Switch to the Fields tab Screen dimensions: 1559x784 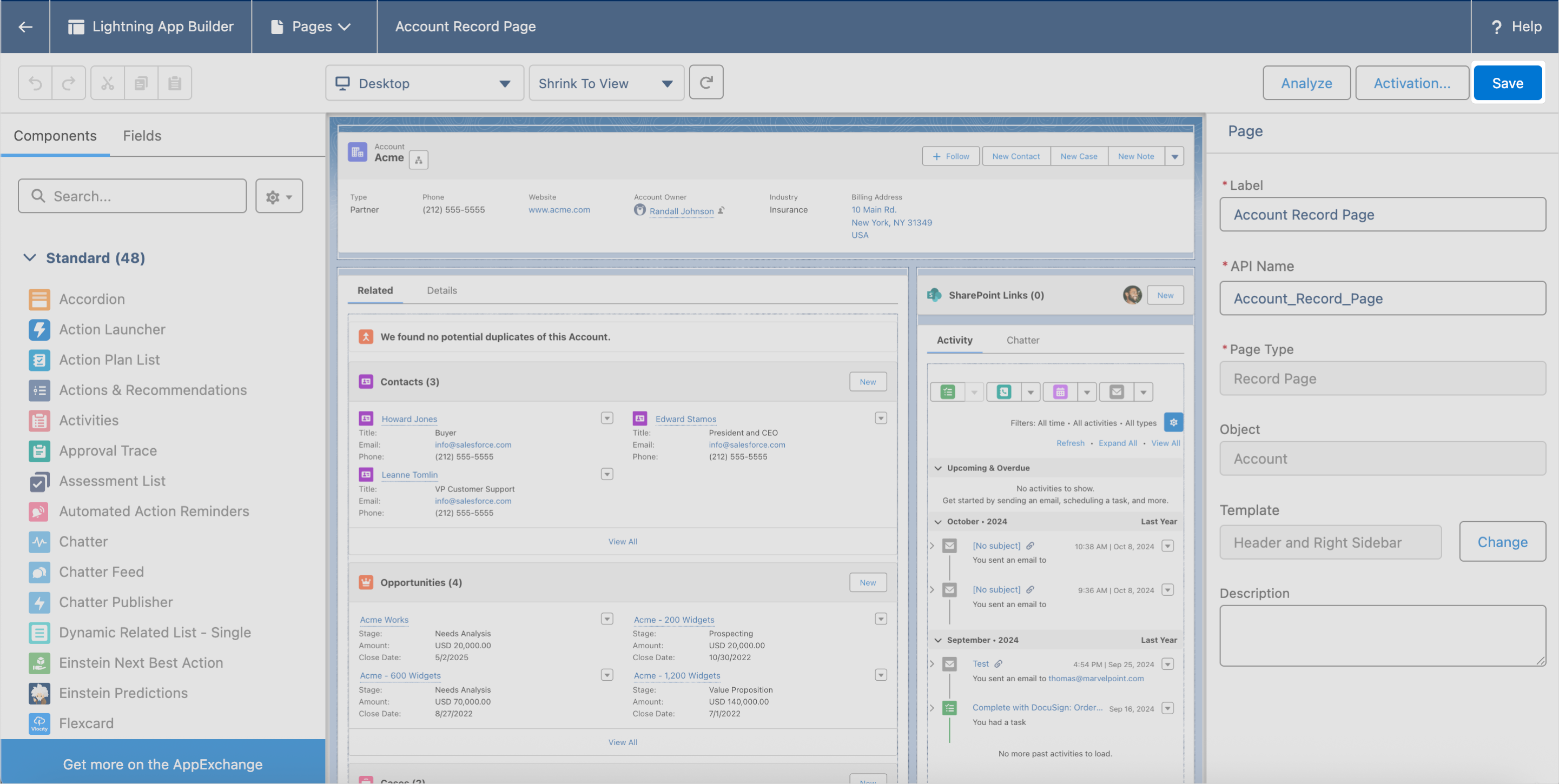tap(142, 136)
